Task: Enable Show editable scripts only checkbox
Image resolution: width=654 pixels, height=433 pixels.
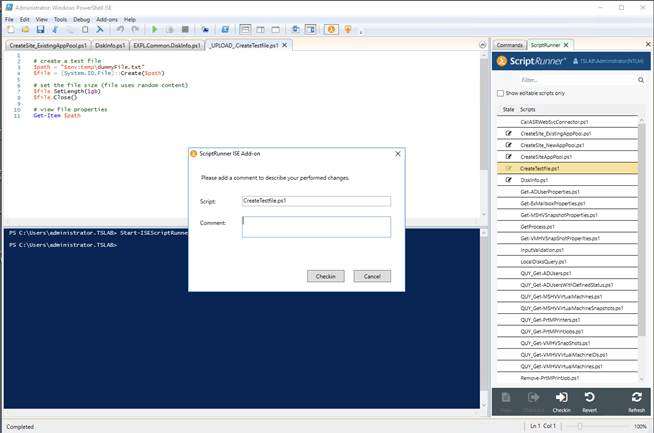Action: [x=501, y=93]
